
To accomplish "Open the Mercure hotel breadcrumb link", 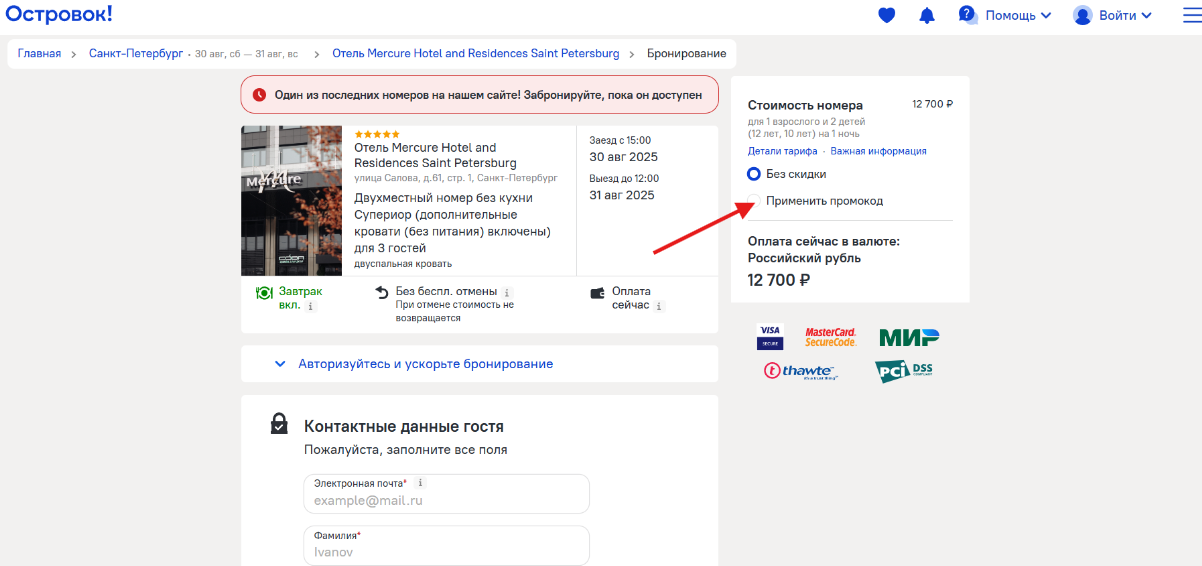I will [476, 53].
